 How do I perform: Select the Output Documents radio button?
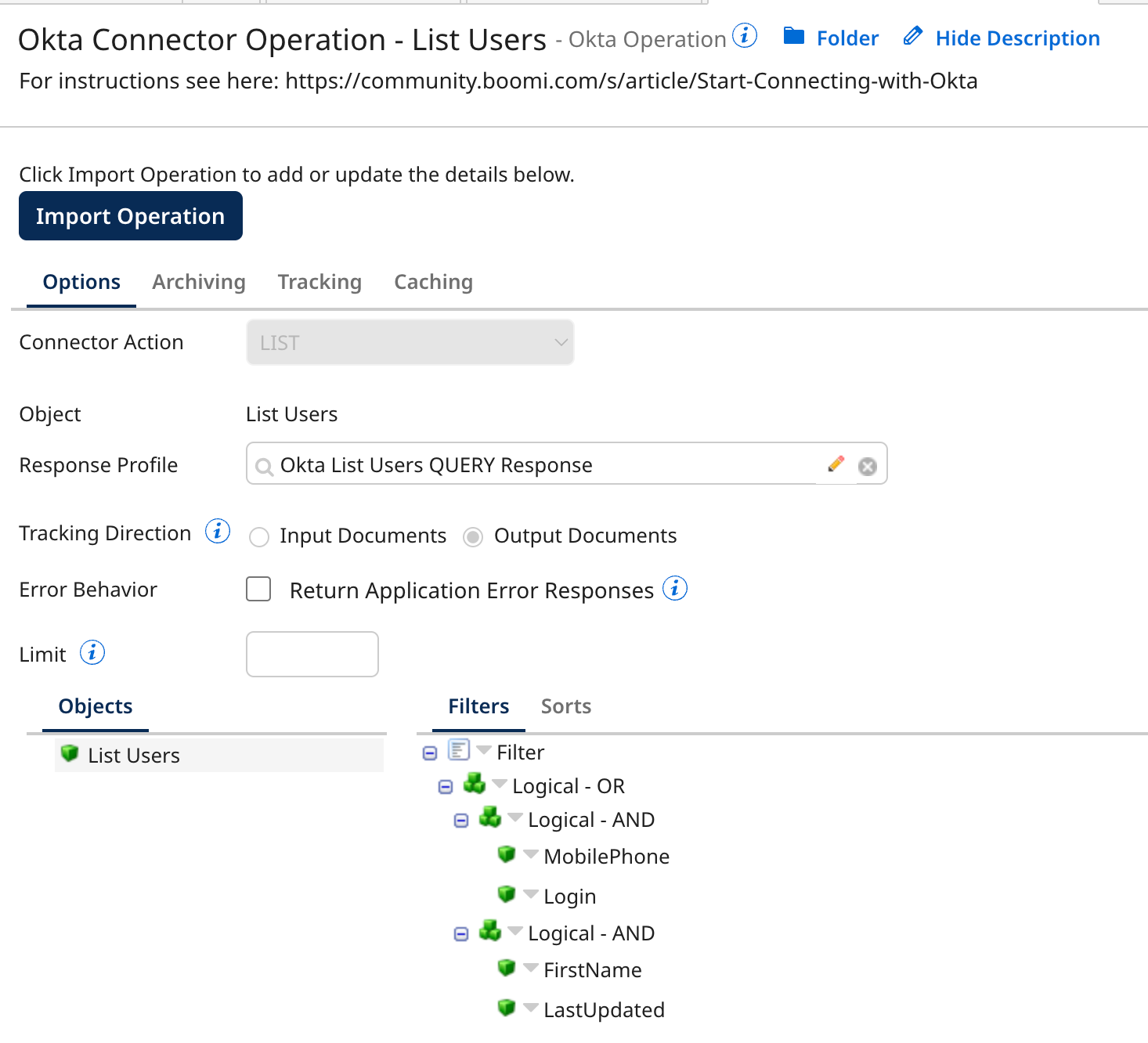tap(473, 537)
